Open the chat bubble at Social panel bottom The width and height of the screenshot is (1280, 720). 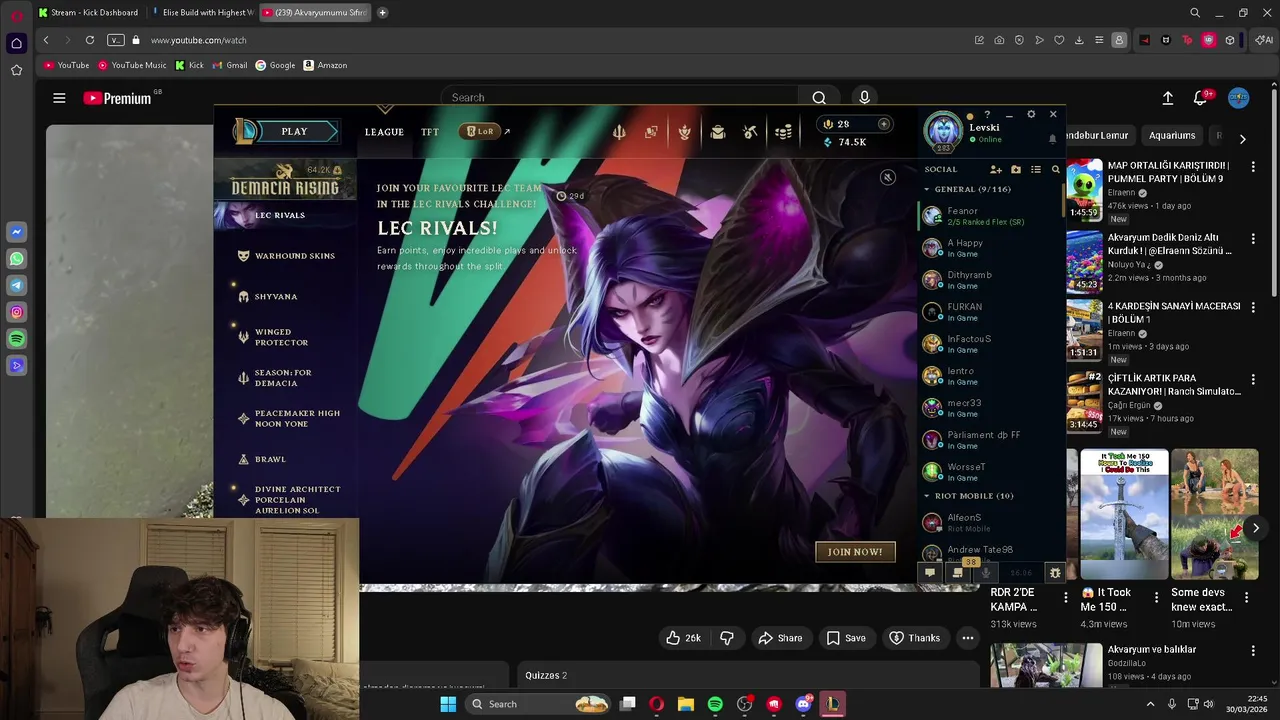click(x=929, y=573)
